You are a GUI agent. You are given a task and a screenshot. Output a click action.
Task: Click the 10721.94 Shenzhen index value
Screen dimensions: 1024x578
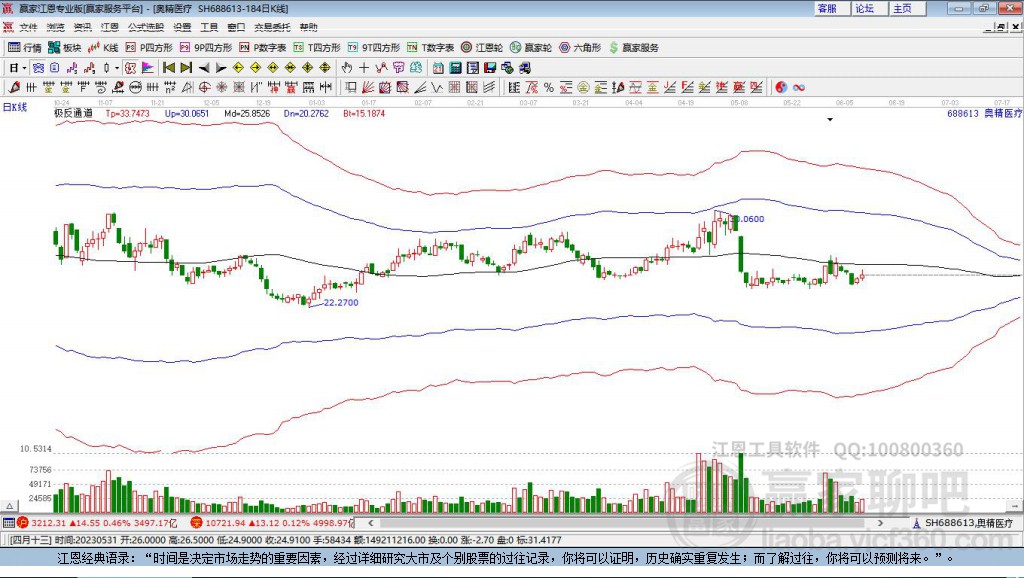(x=224, y=522)
